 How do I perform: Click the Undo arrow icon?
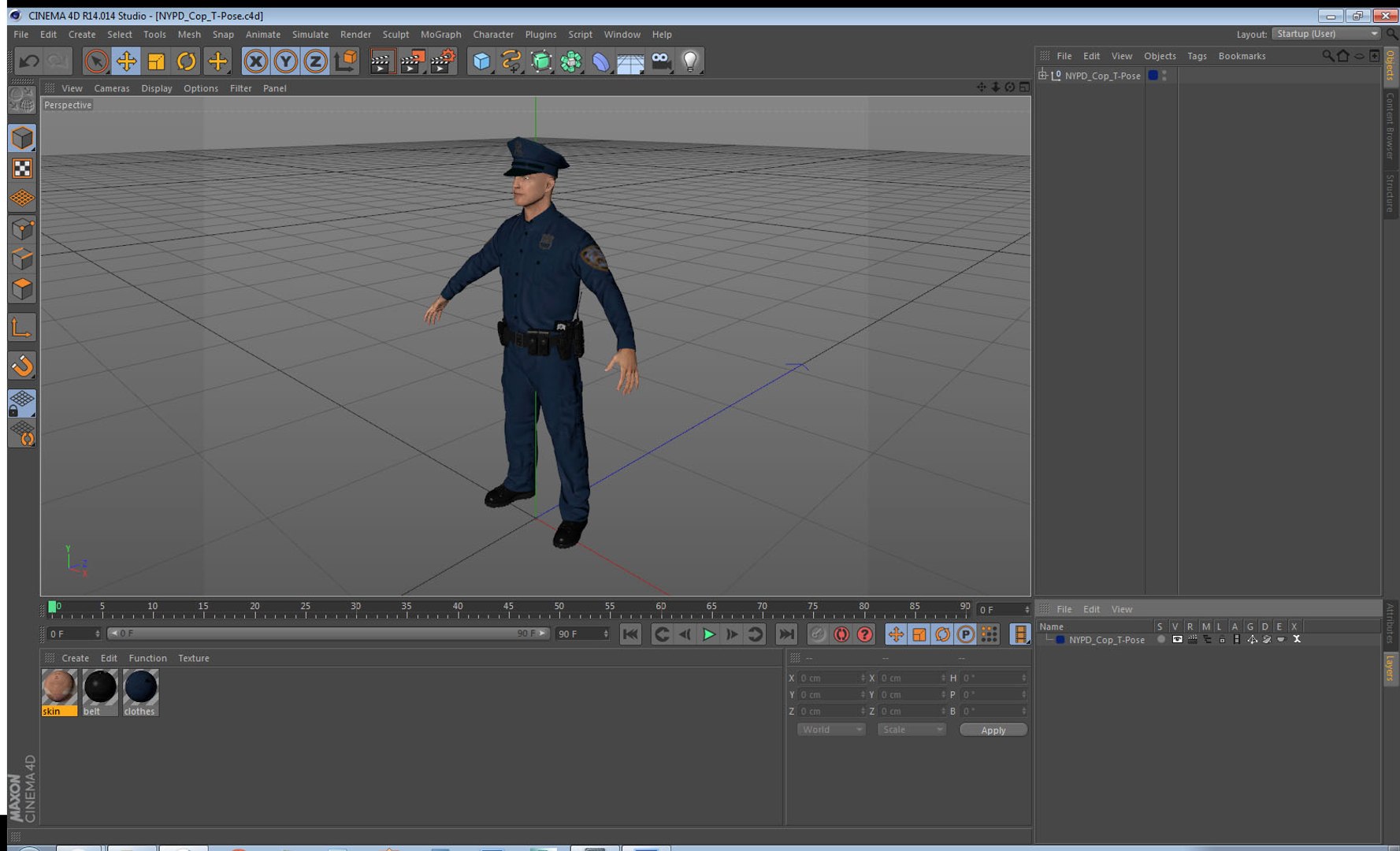pyautogui.click(x=29, y=61)
